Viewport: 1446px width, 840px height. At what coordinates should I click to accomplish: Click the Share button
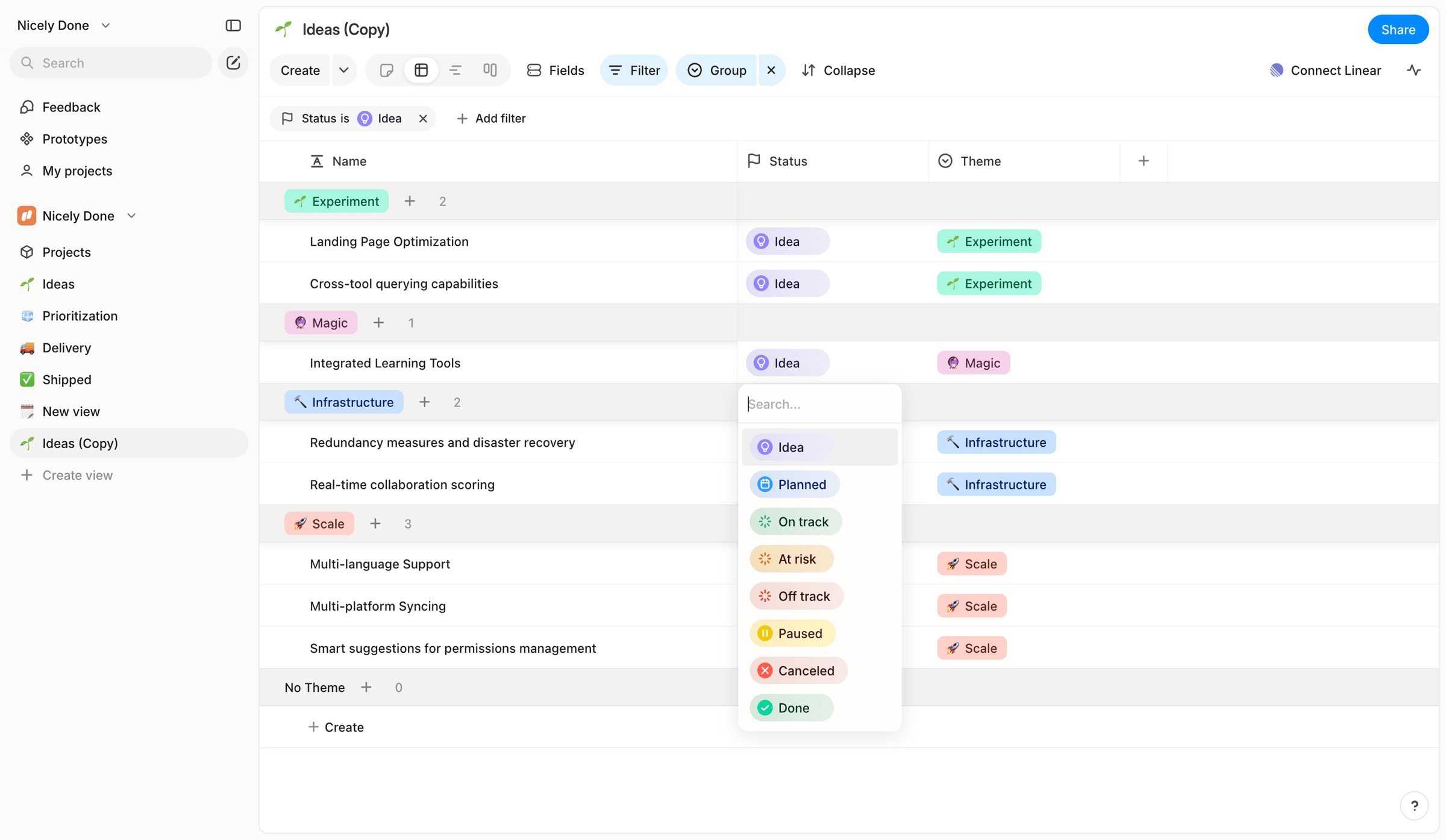coord(1398,30)
